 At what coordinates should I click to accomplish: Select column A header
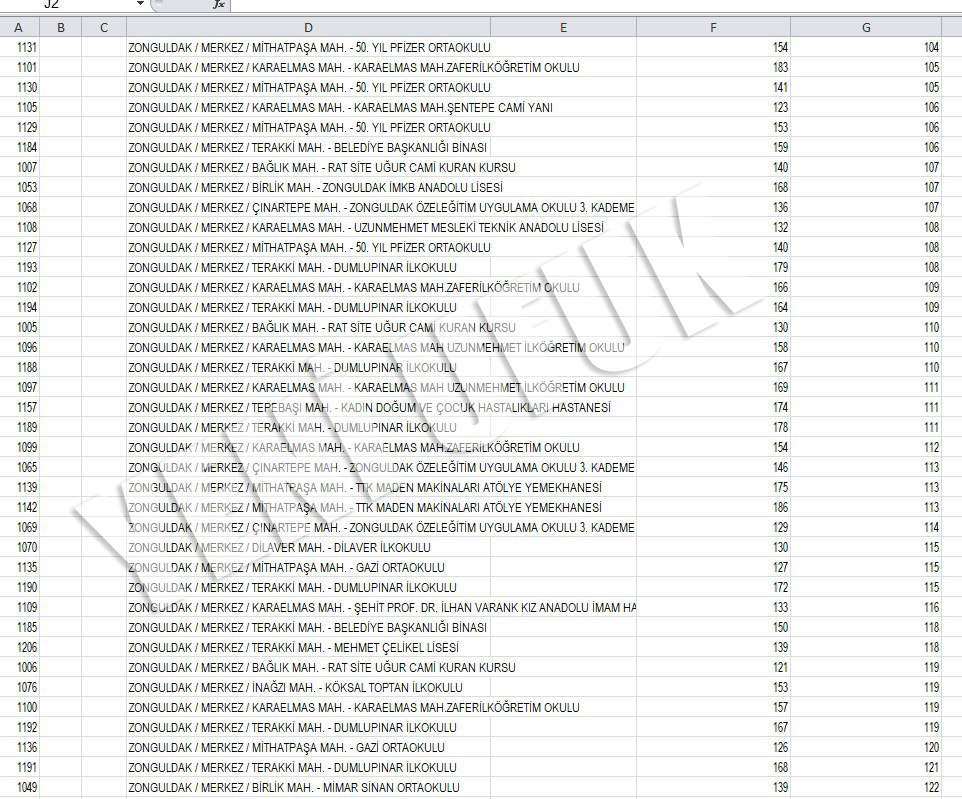[19, 27]
